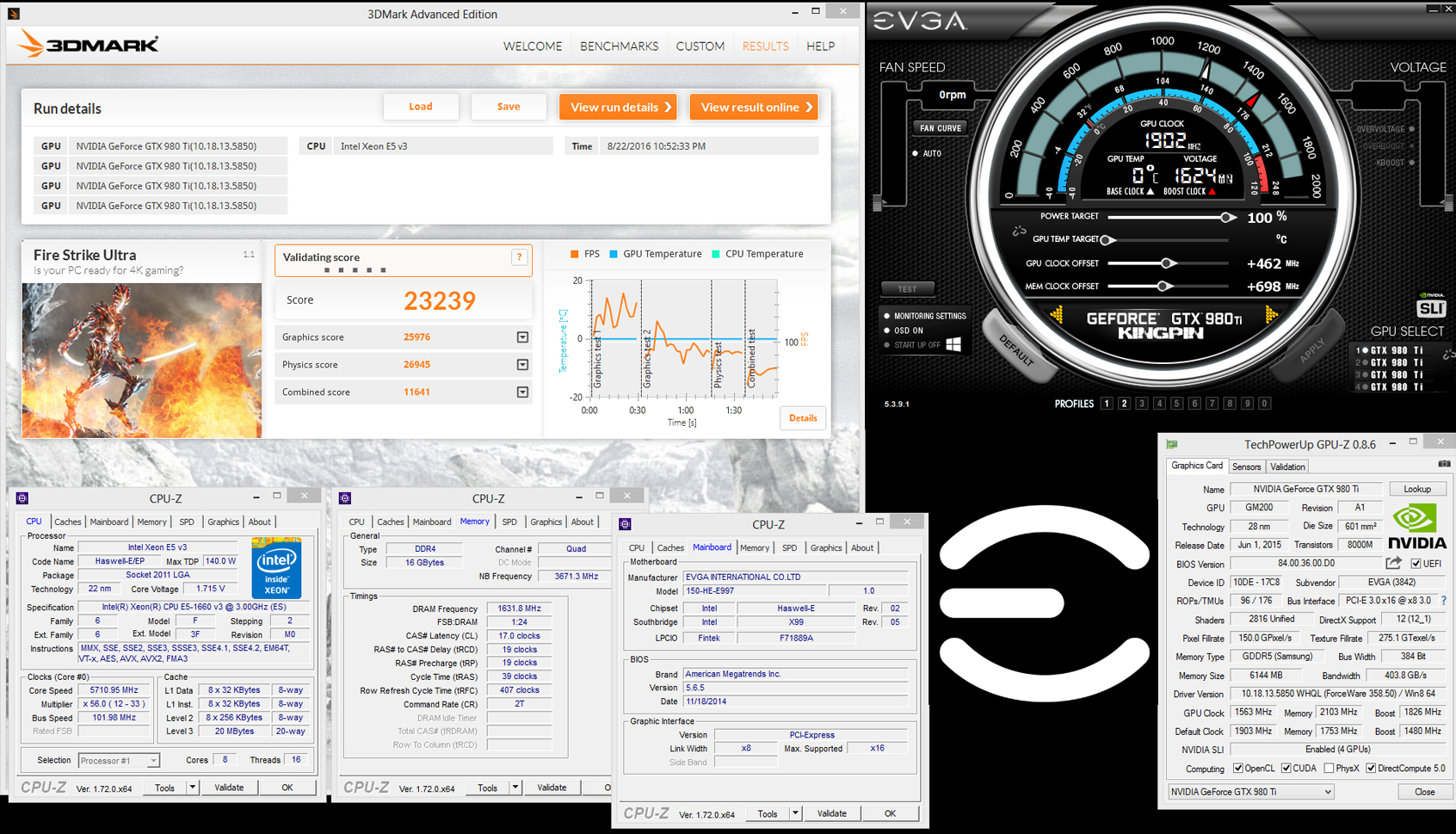Click app icon of CPU-Z Mainboard window
This screenshot has height=834, width=1456.
tap(626, 524)
